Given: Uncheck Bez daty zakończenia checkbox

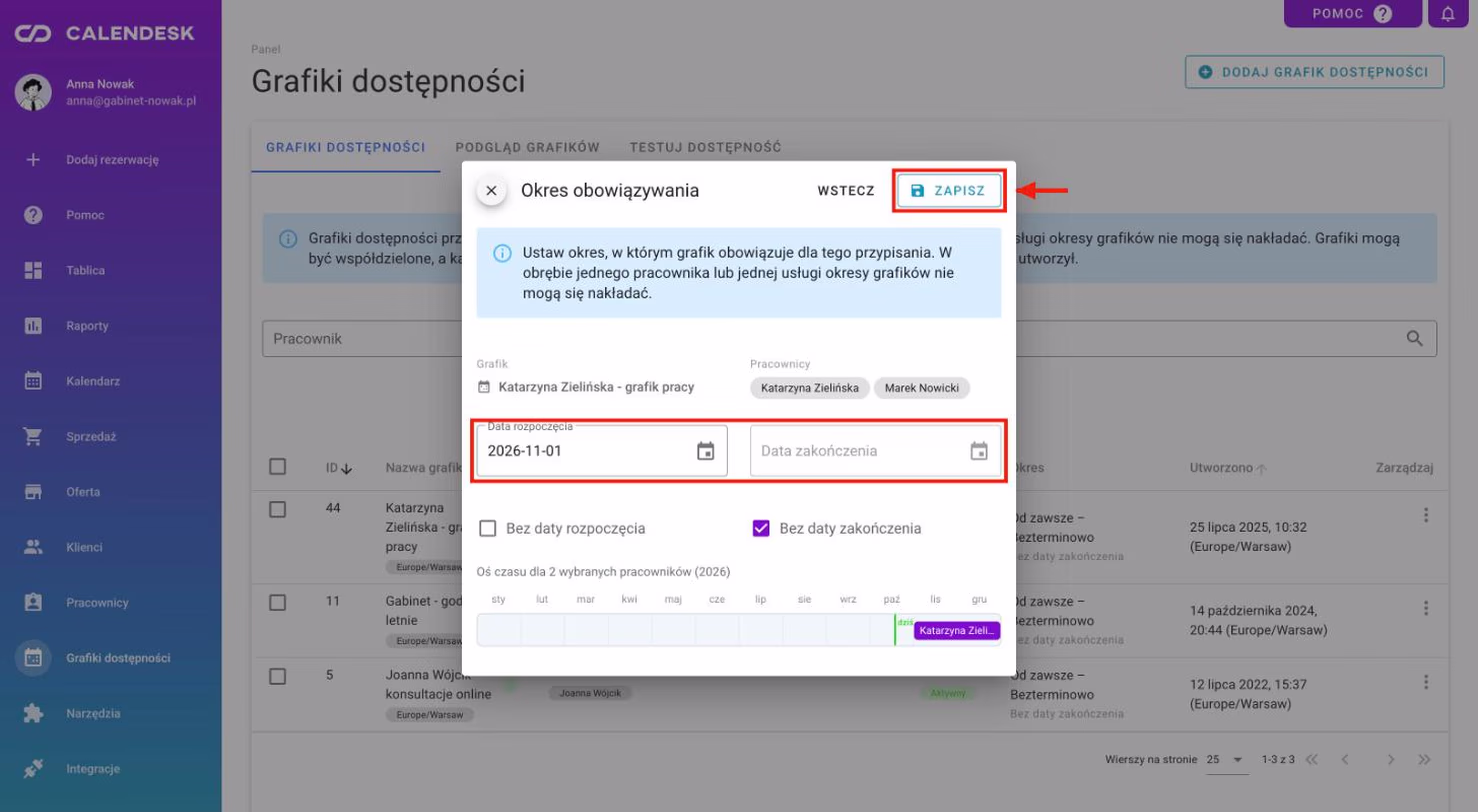Looking at the screenshot, I should [761, 528].
